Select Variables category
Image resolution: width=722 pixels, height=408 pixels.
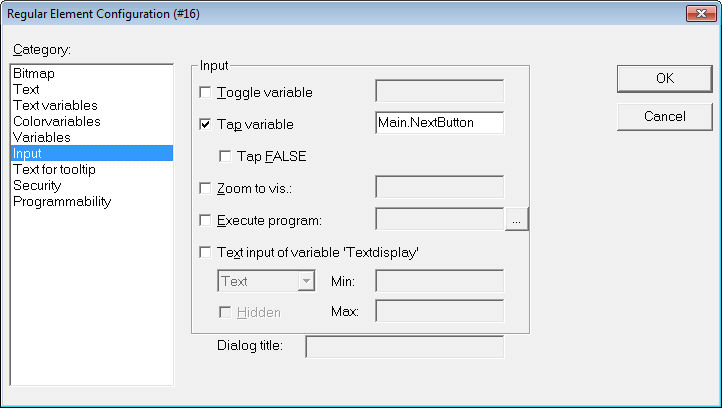[x=92, y=137]
